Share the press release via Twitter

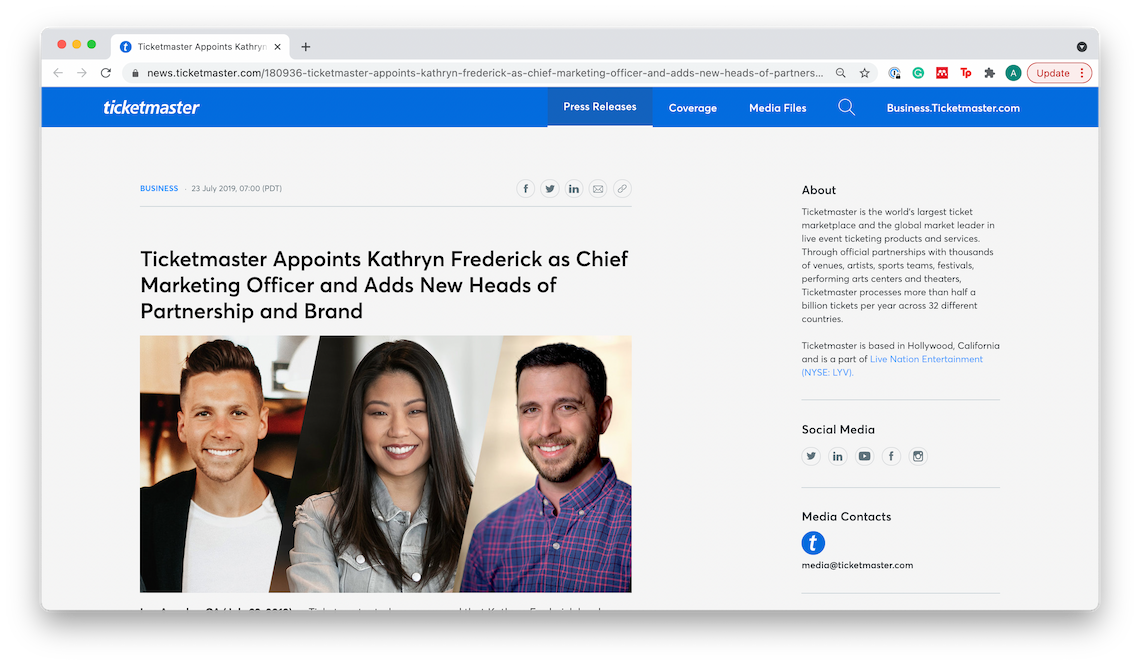pos(550,188)
